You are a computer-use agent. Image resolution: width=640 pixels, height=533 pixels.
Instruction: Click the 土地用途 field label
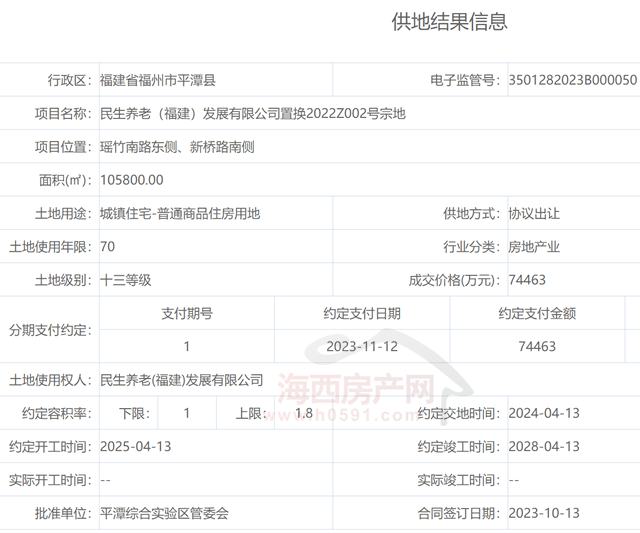[63, 213]
